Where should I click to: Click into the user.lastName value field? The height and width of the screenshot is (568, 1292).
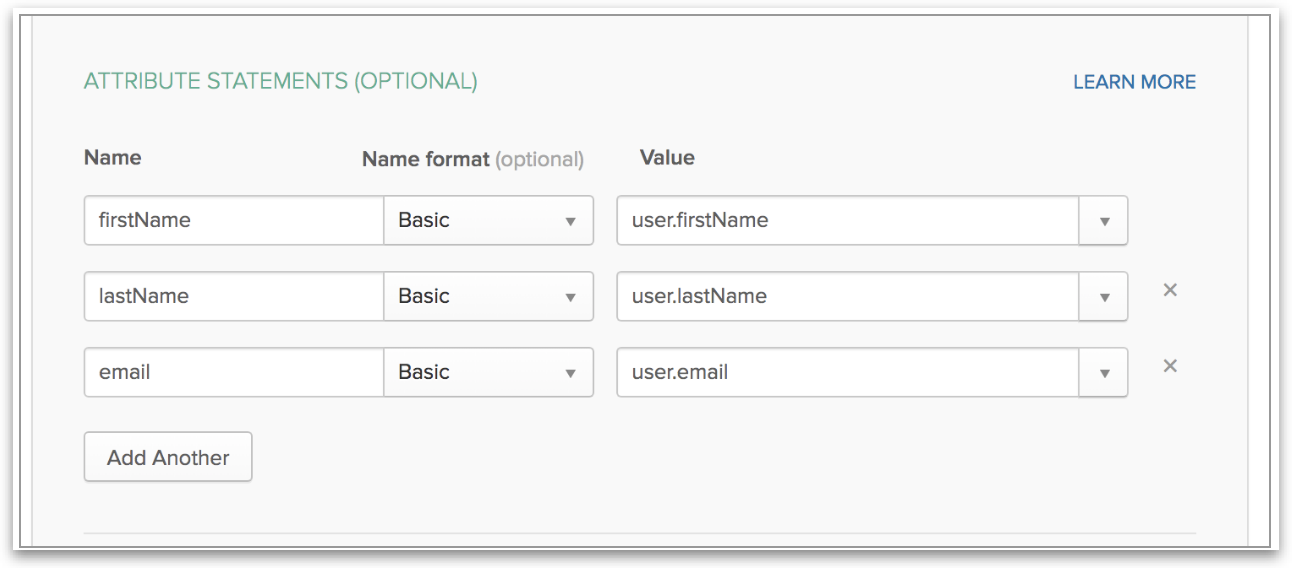click(848, 297)
